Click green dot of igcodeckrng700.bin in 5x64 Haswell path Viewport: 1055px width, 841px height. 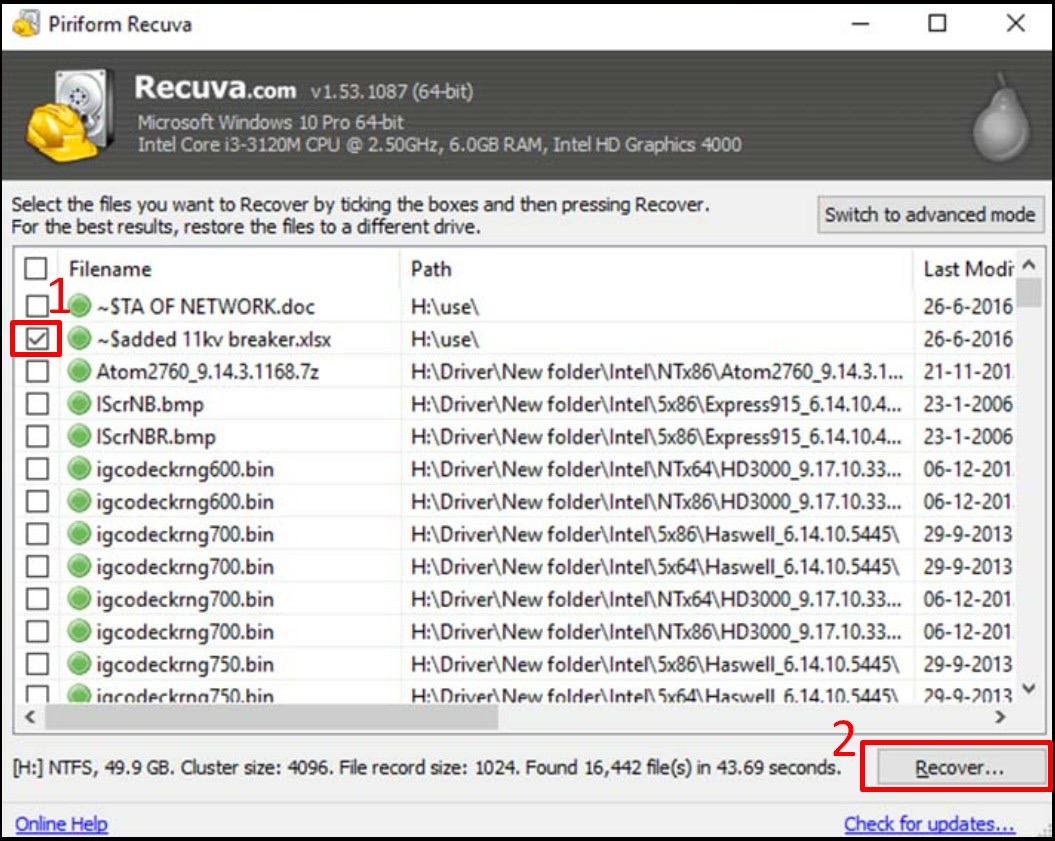click(79, 566)
